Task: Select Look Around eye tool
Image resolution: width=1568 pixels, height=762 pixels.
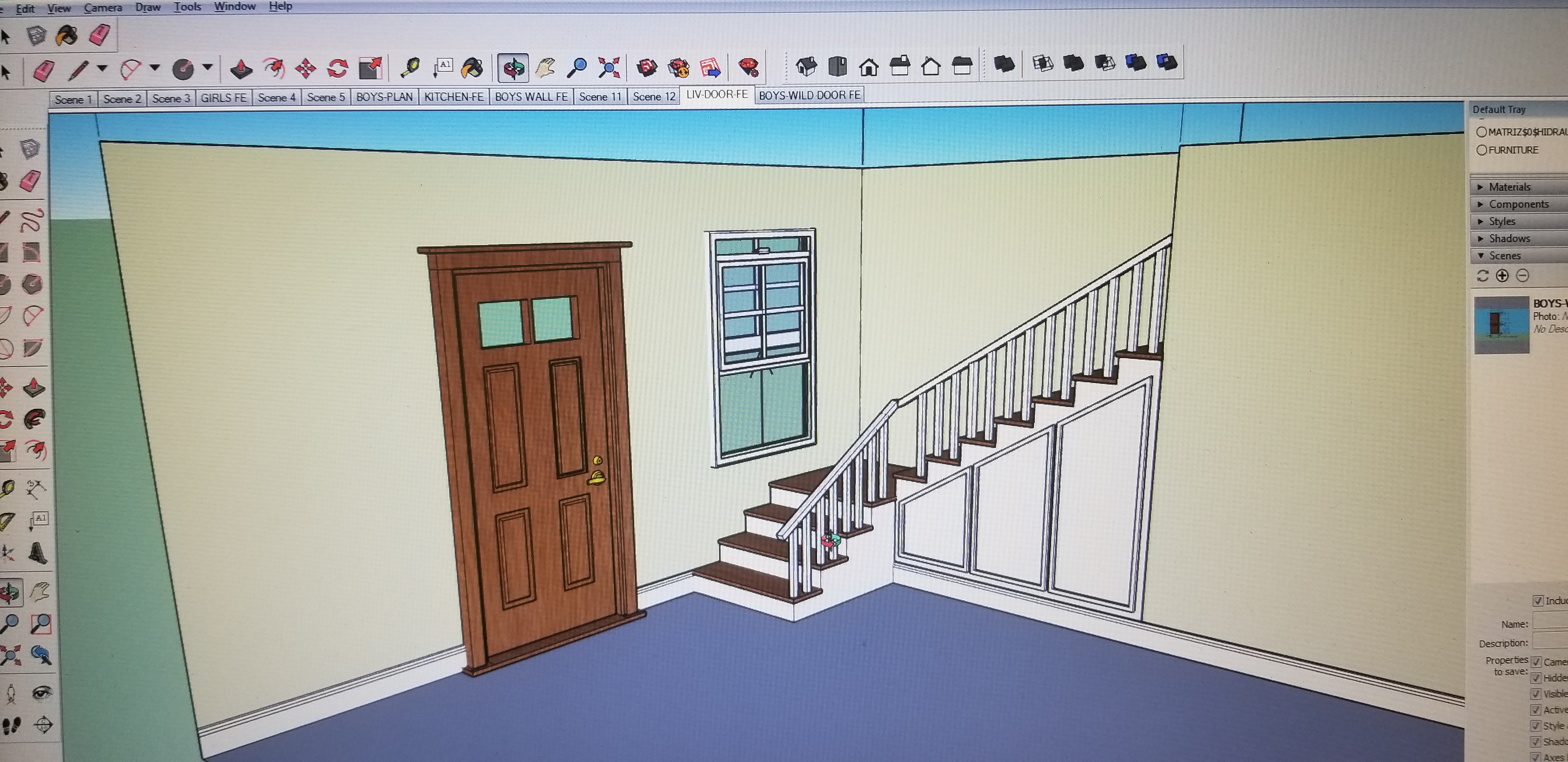Action: point(41,693)
